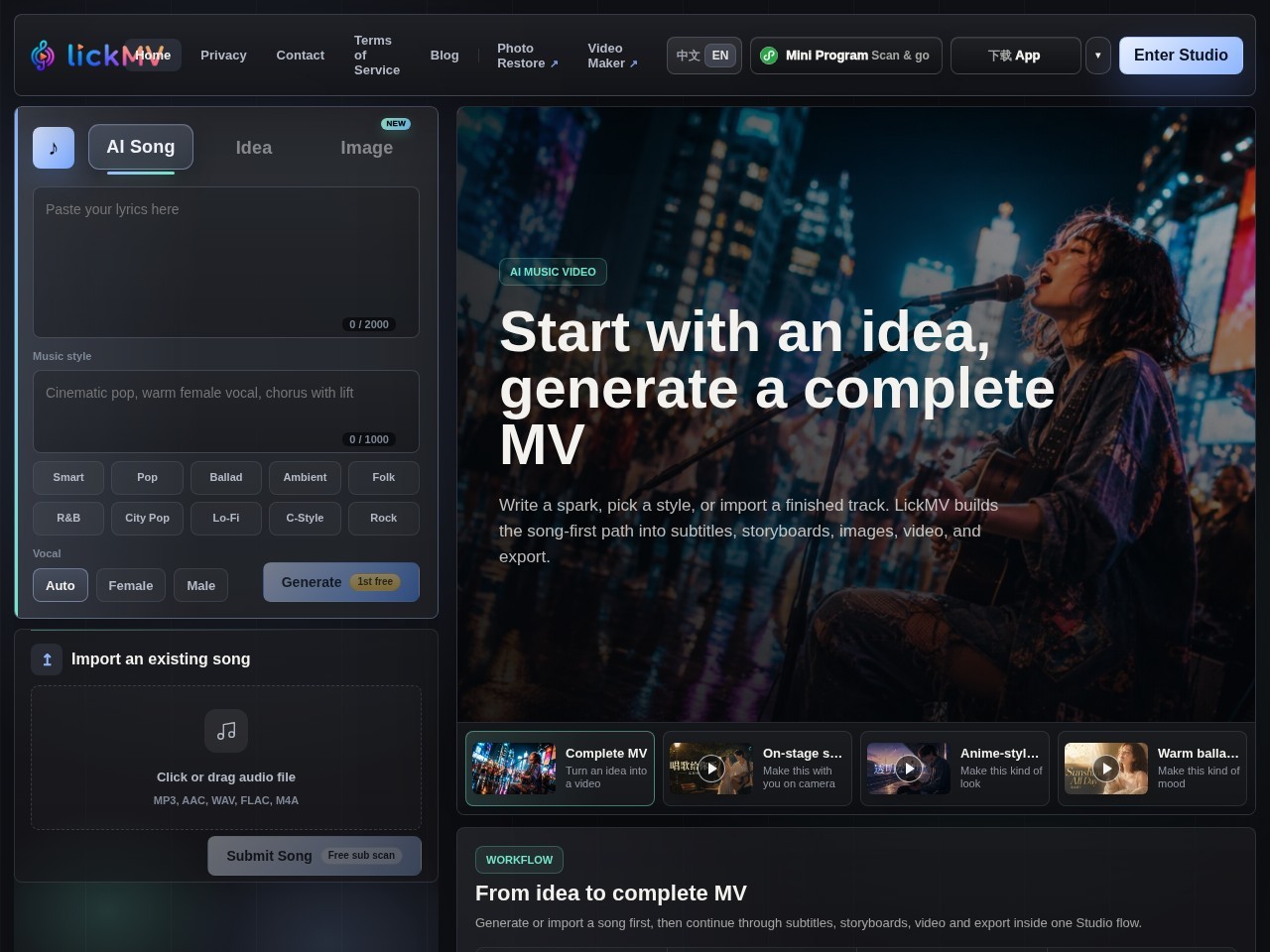Click the Generate button
The image size is (1270, 952).
pos(341,582)
